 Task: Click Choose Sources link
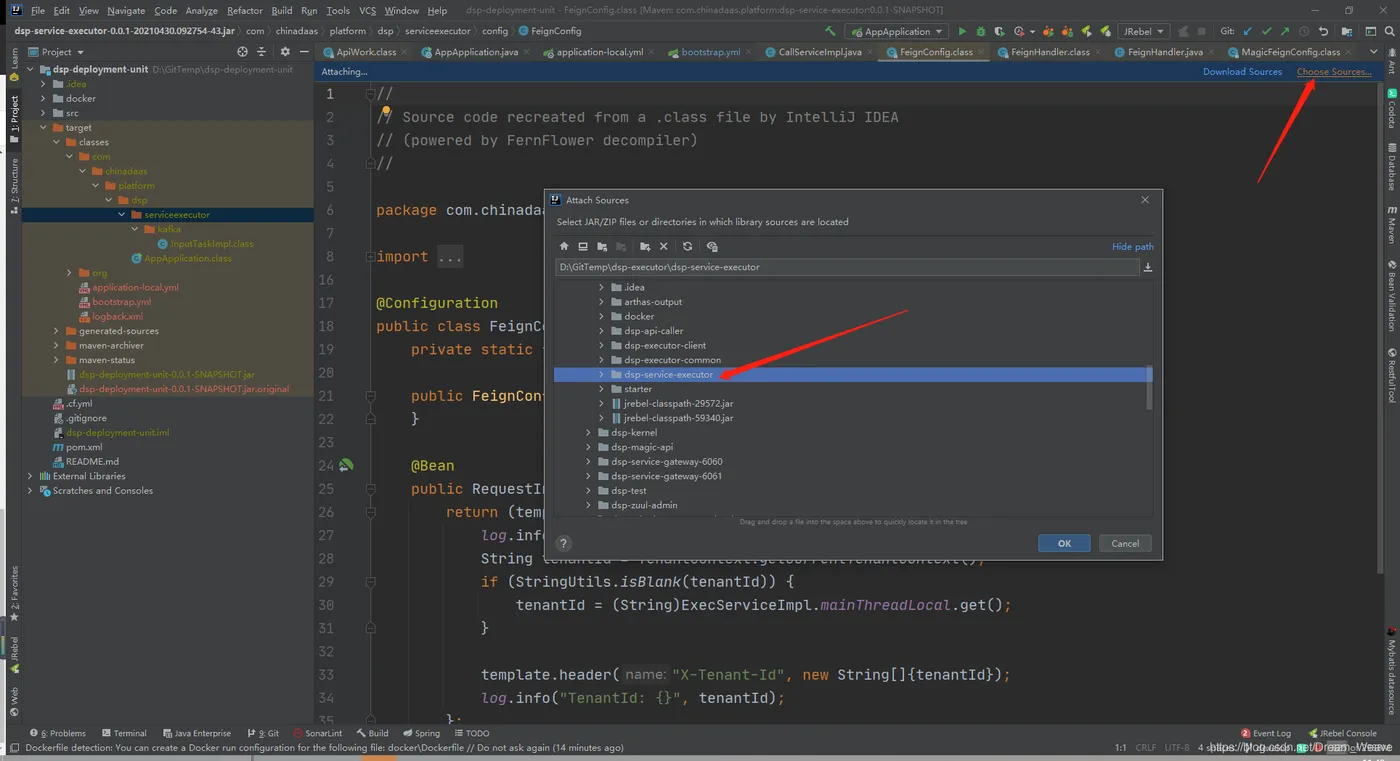1334,72
